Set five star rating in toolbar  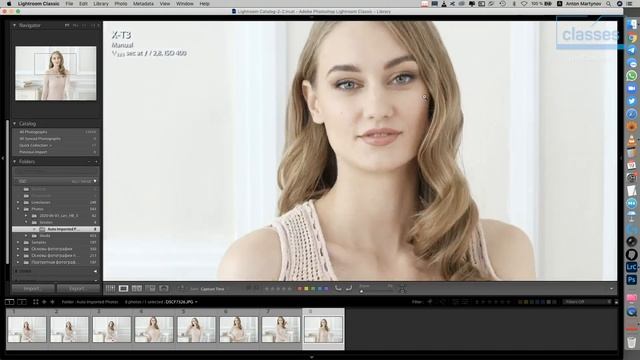290,289
